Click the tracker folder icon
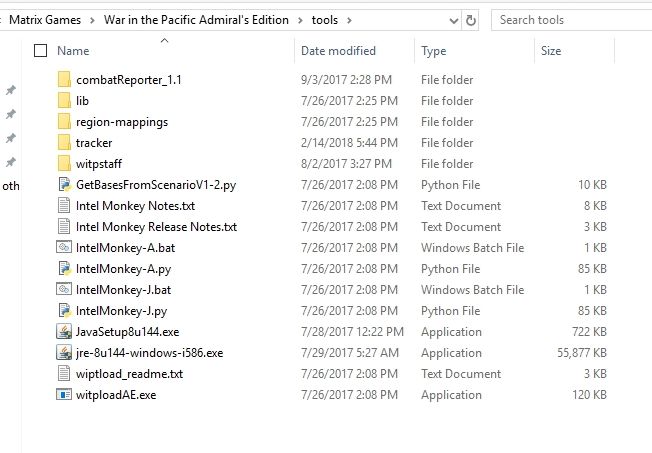 tap(64, 143)
